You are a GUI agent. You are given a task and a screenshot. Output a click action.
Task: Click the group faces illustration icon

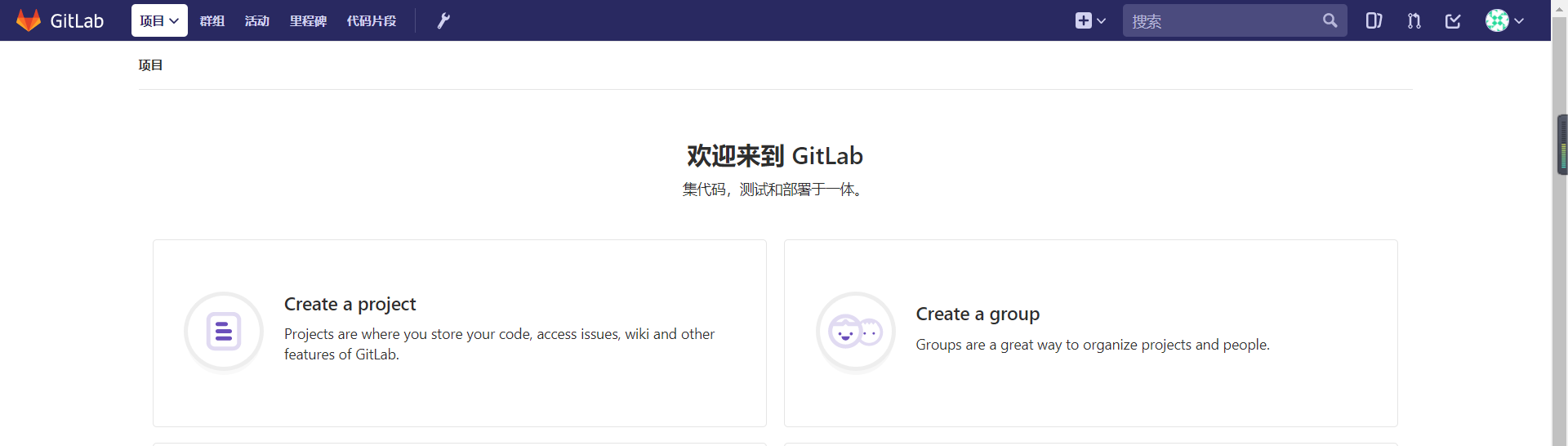point(856,332)
